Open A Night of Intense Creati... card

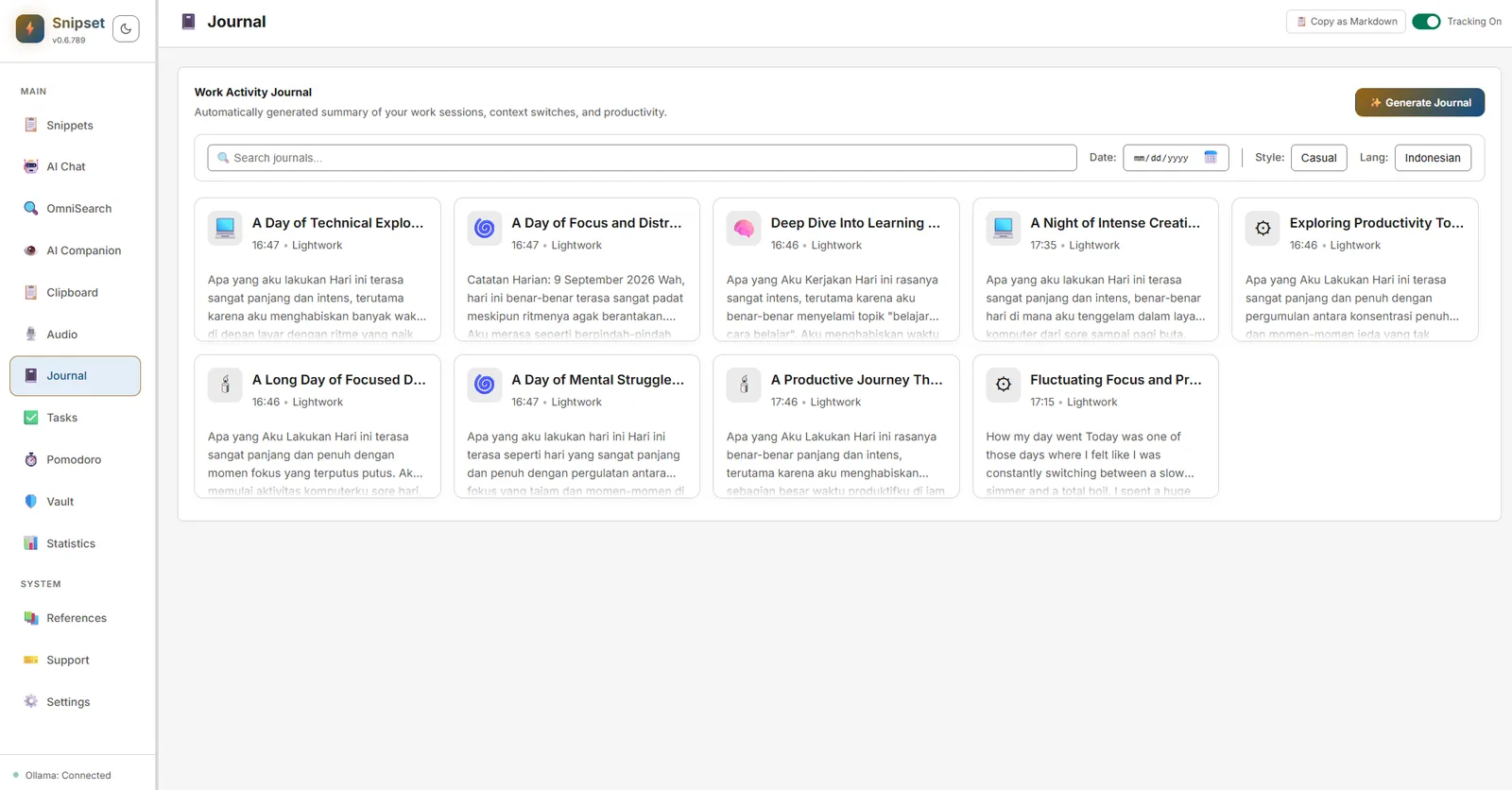pos(1095,269)
